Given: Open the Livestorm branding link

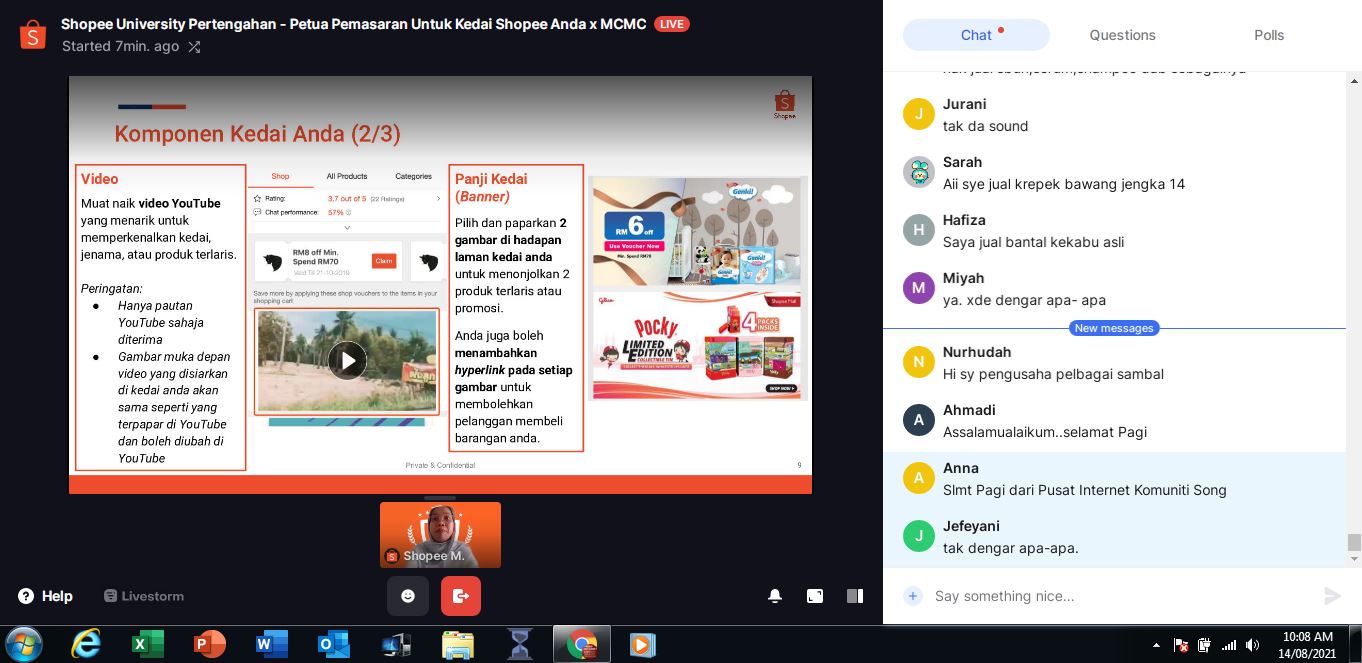Looking at the screenshot, I should (x=144, y=596).
